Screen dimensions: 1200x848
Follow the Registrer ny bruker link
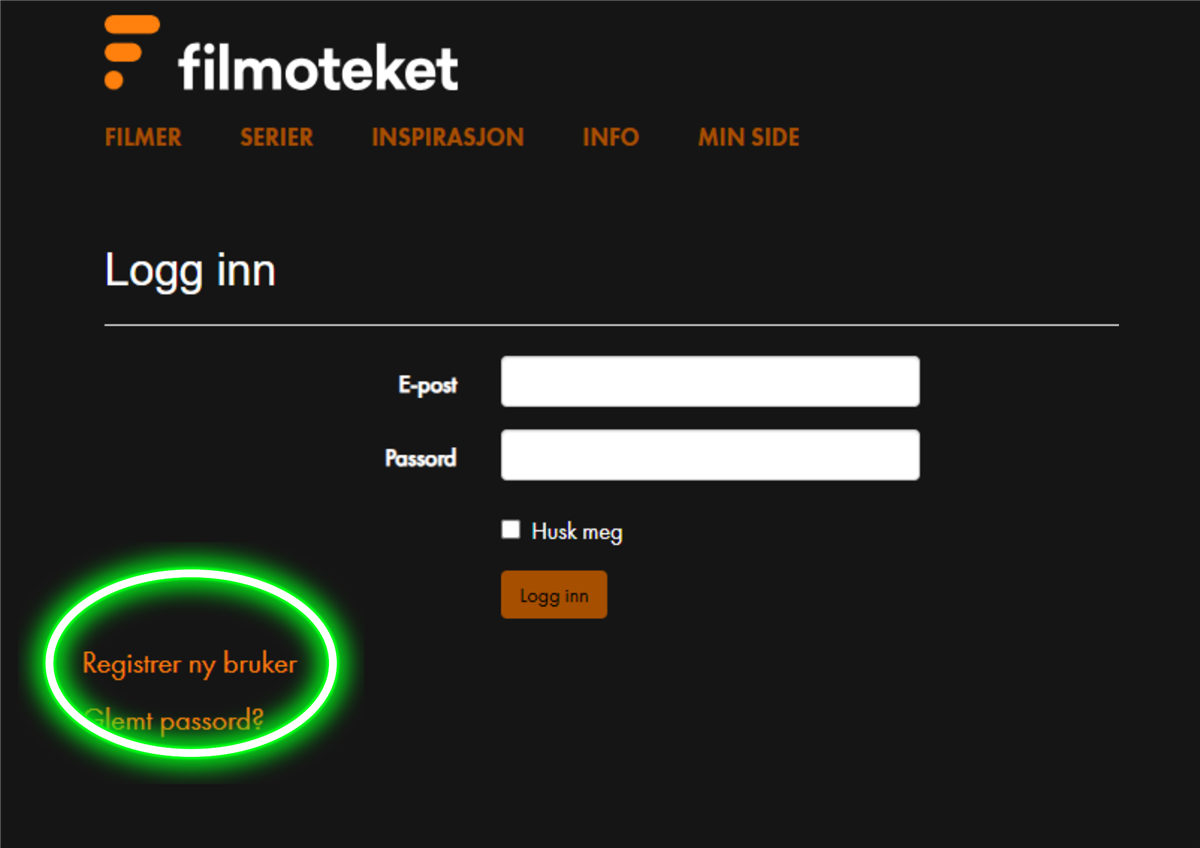190,663
